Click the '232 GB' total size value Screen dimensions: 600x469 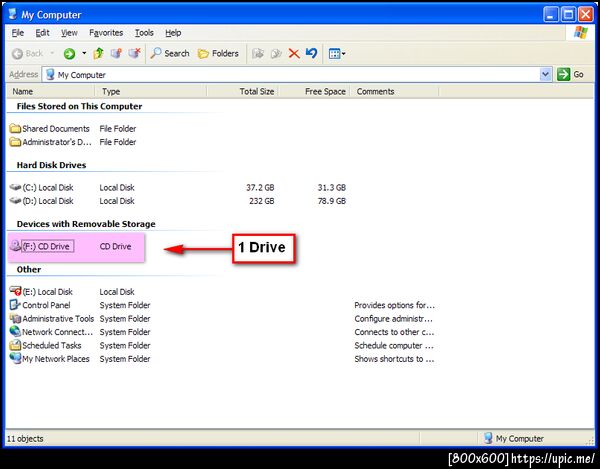click(x=261, y=201)
